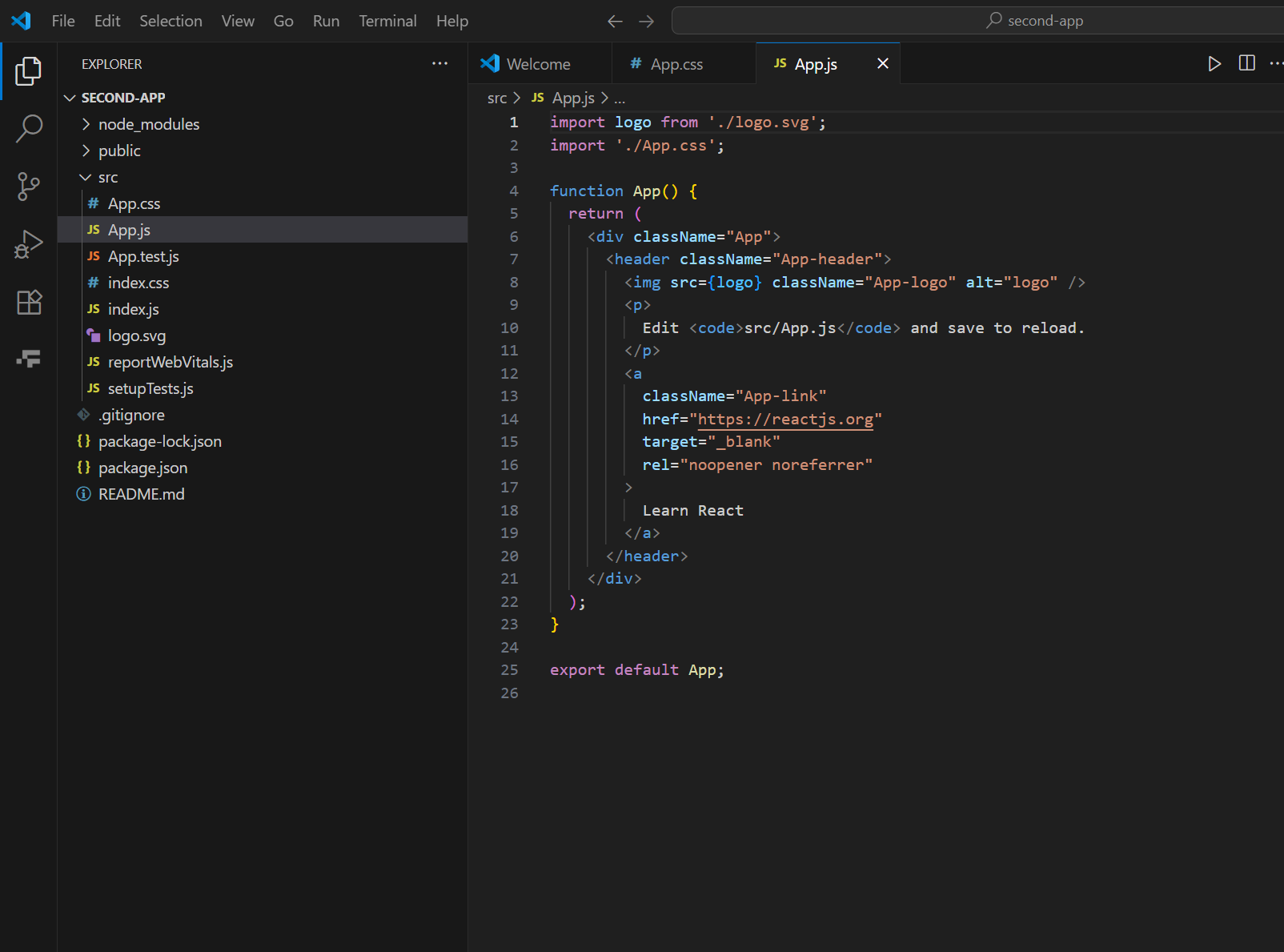Click the braces icon beside package.json
Viewport: 1284px width, 952px height.
pyautogui.click(x=83, y=468)
